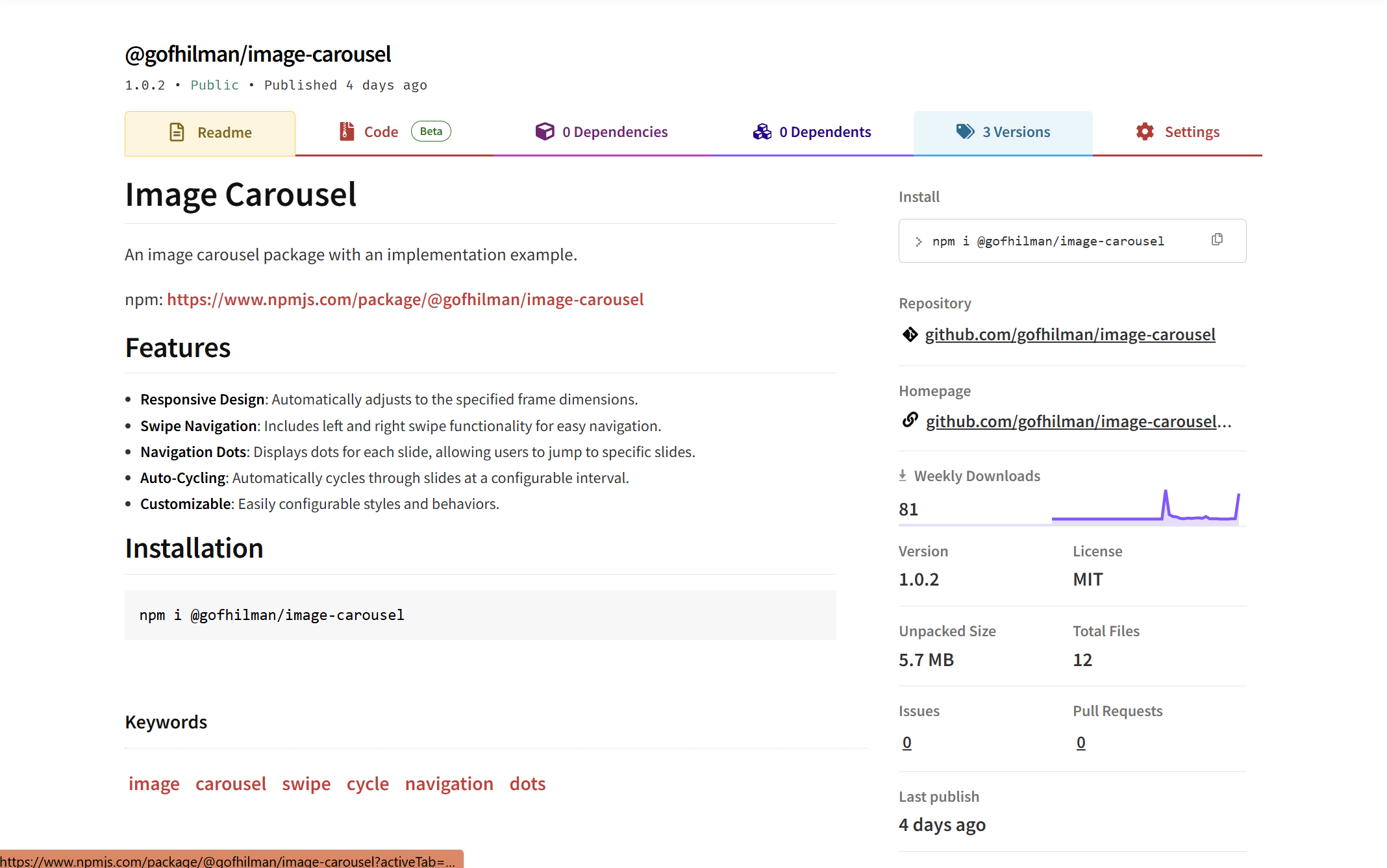The width and height of the screenshot is (1387, 868).
Task: Click the 5.7 MB unpacked size value
Action: (x=926, y=660)
